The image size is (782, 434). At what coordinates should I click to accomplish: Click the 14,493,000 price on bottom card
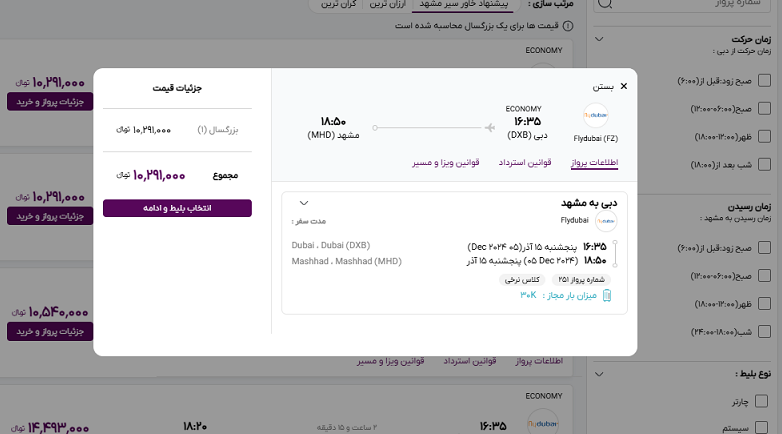click(50, 428)
